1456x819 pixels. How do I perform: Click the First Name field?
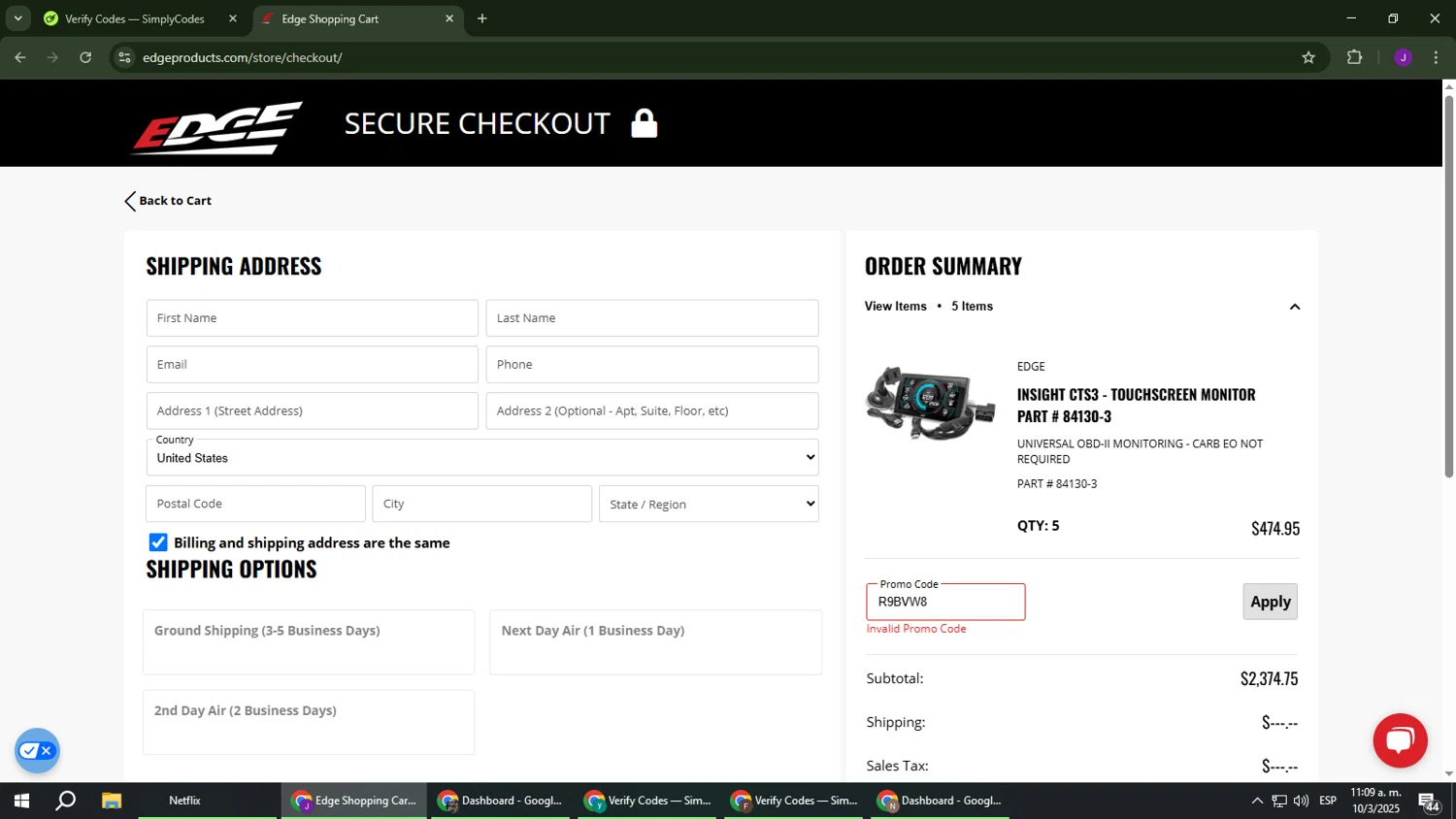313,318
